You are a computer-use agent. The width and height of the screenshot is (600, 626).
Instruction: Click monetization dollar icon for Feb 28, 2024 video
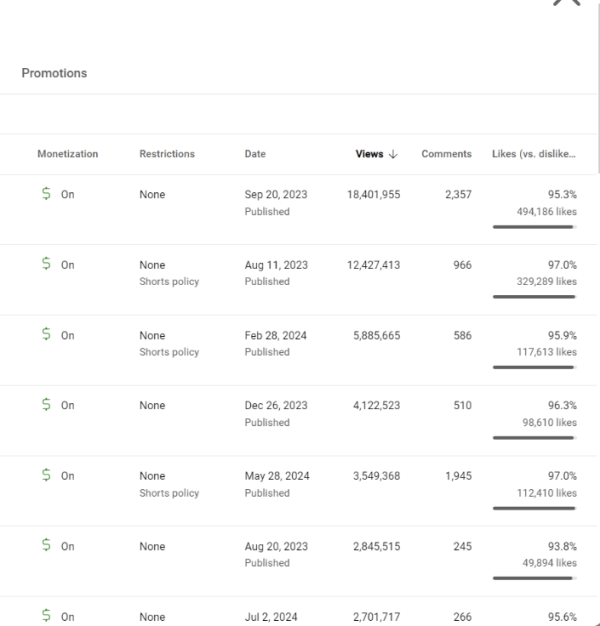(x=46, y=335)
